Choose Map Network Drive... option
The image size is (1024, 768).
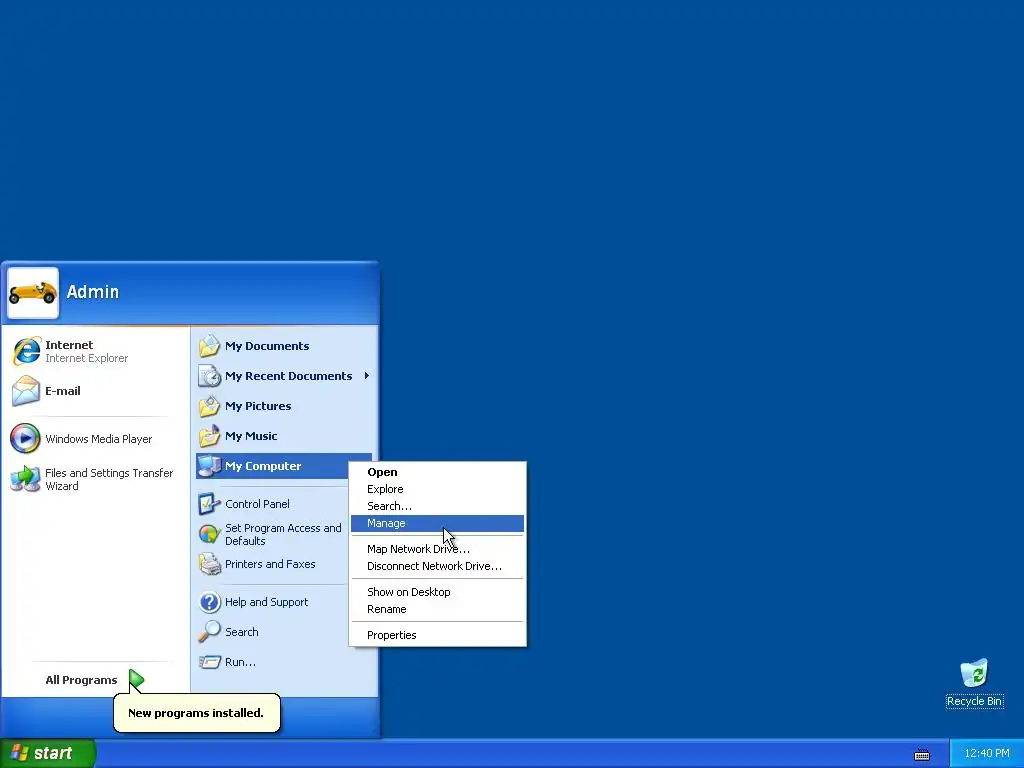pos(437,549)
